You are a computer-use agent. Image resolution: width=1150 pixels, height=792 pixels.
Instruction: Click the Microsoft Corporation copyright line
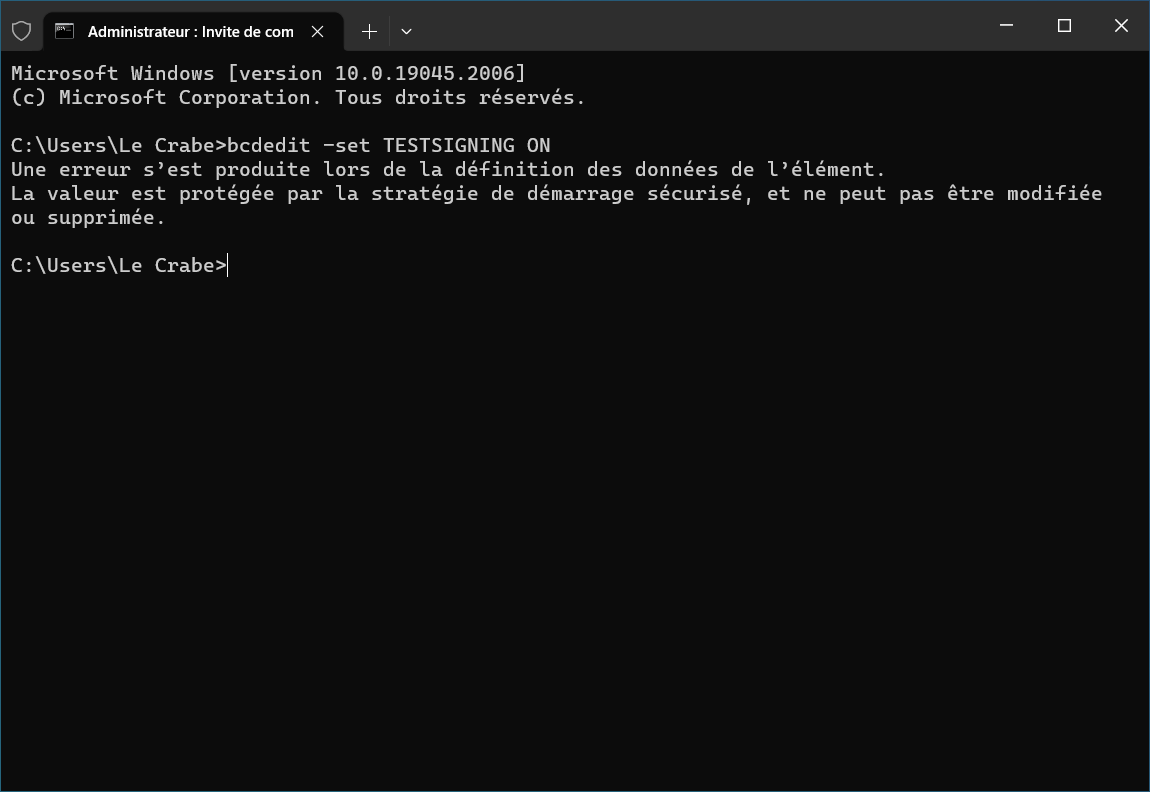click(x=298, y=98)
